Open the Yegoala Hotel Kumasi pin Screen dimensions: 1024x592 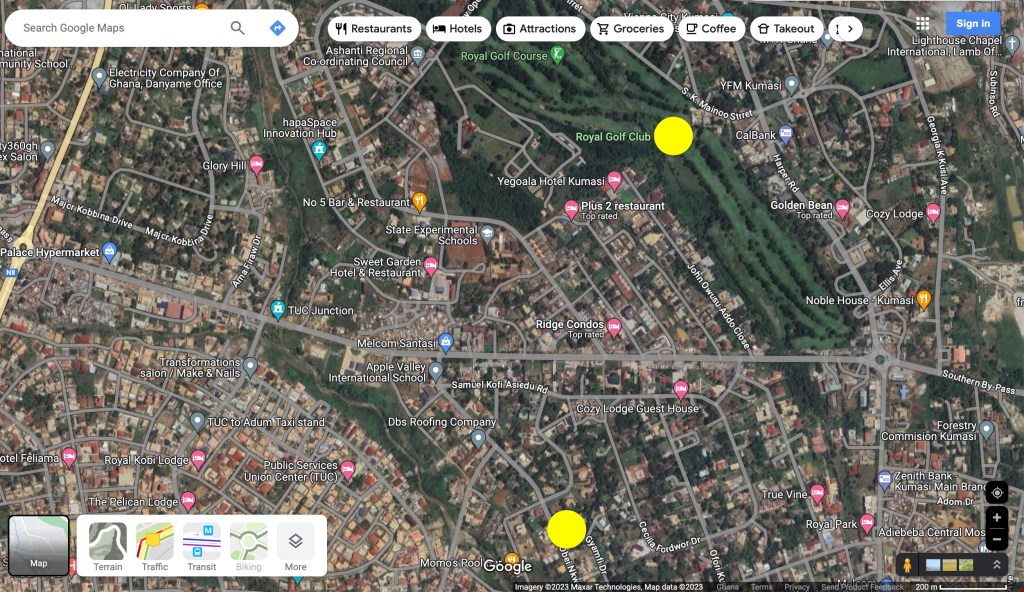click(615, 181)
